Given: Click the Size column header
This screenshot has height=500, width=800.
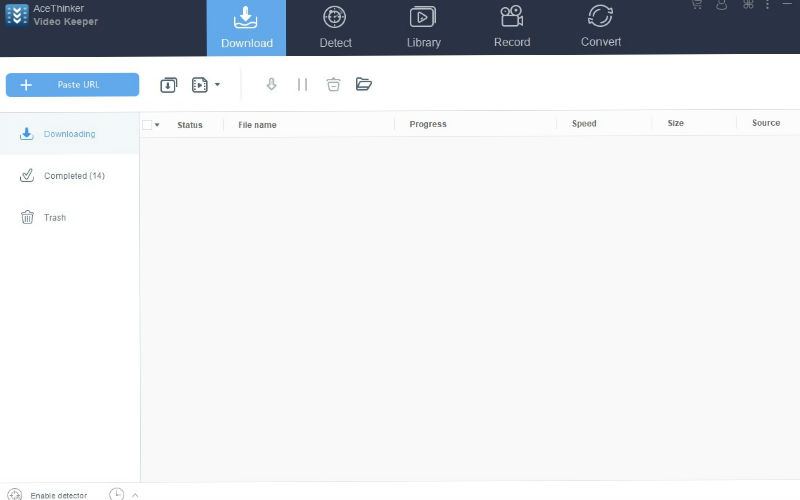Looking at the screenshot, I should [676, 123].
